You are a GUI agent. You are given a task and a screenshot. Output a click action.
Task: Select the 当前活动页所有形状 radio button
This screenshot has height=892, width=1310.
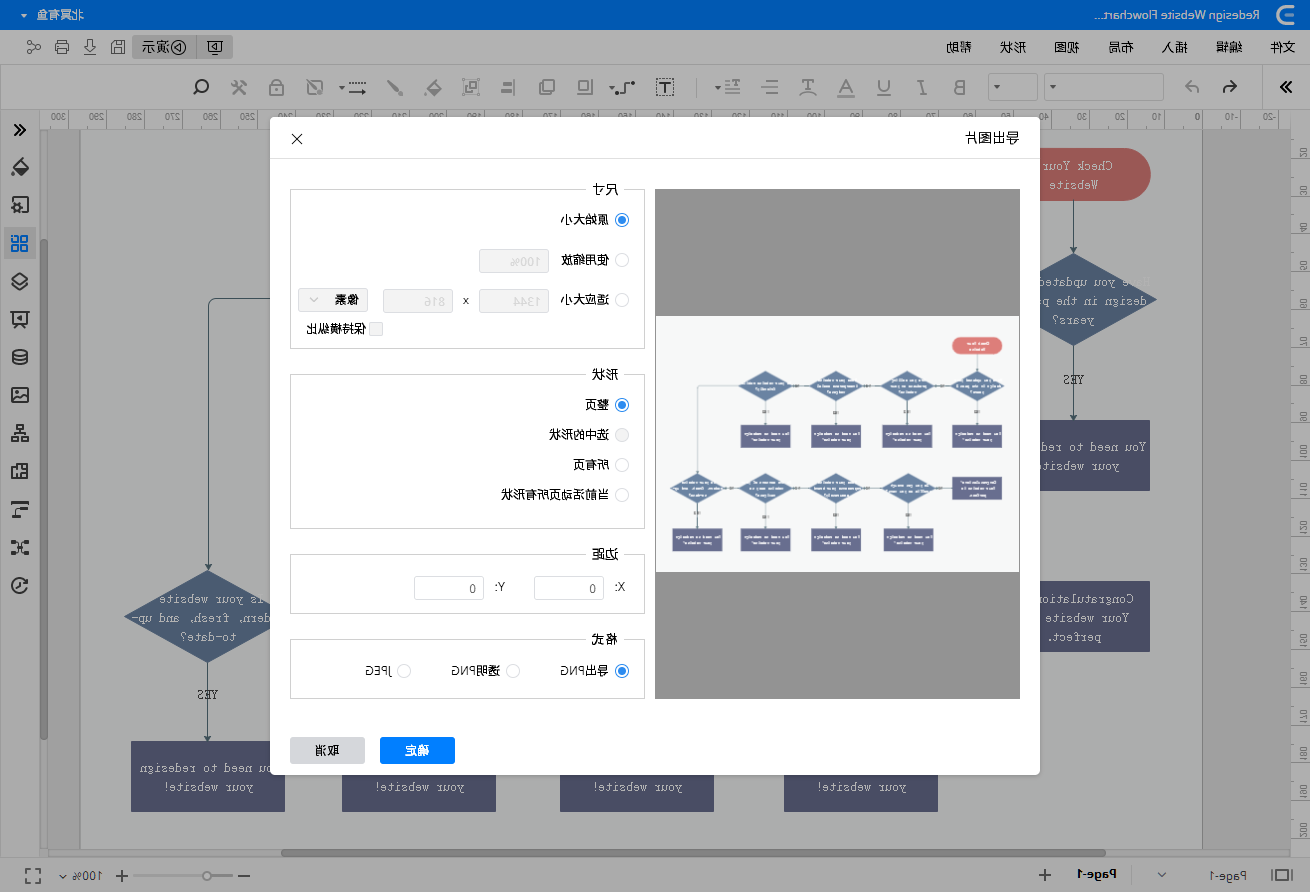[x=622, y=495]
